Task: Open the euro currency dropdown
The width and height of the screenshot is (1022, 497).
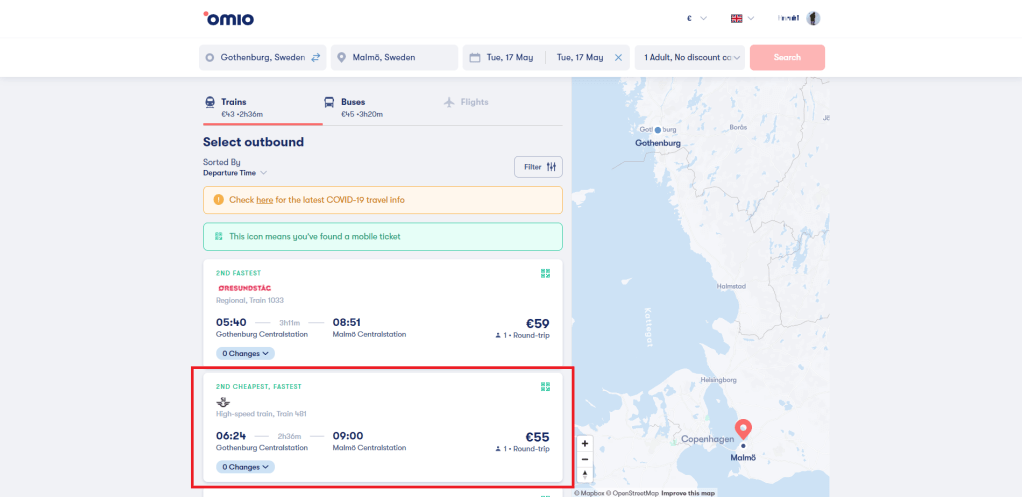Action: pyautogui.click(x=696, y=18)
